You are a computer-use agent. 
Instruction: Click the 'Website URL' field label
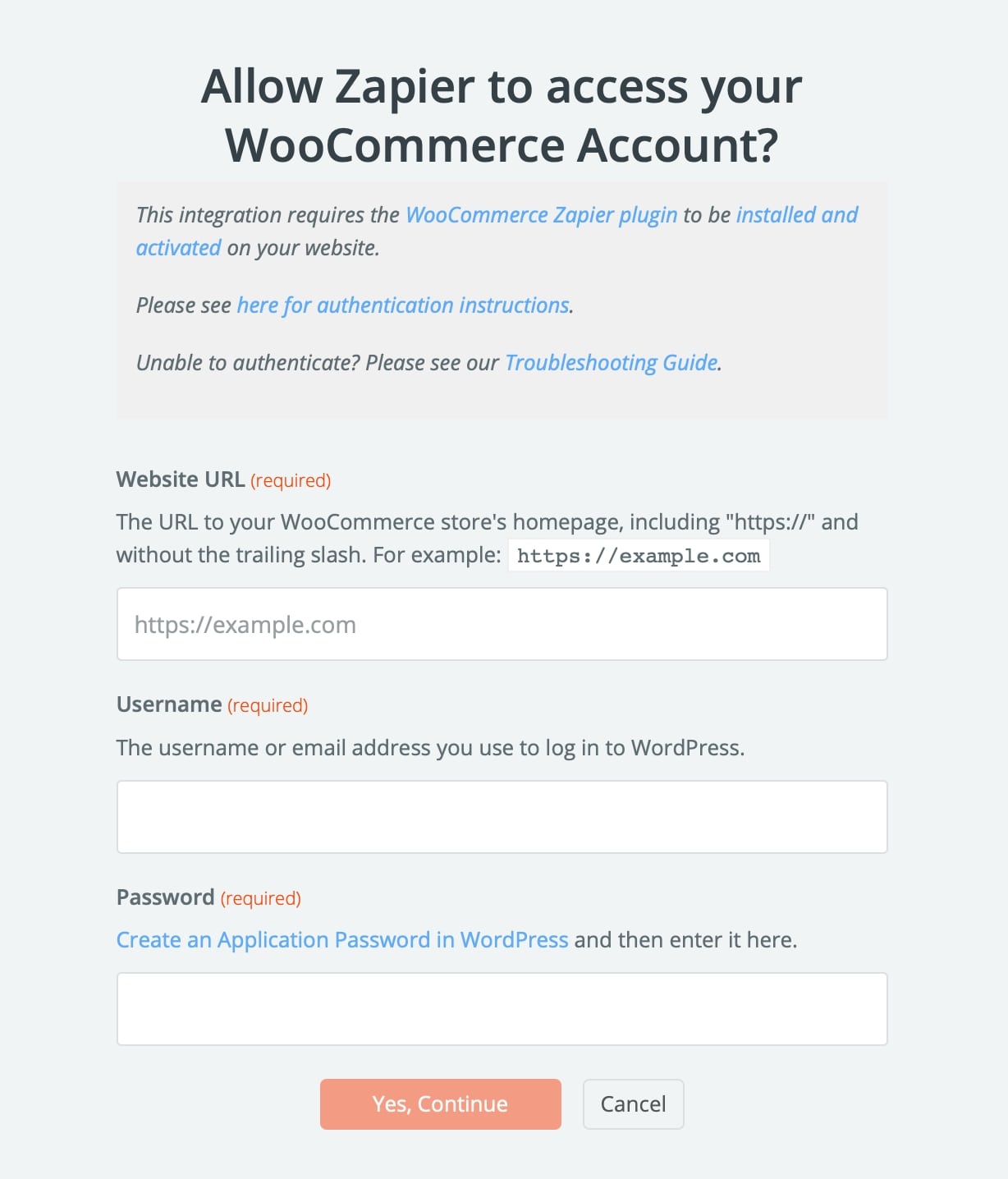click(181, 479)
